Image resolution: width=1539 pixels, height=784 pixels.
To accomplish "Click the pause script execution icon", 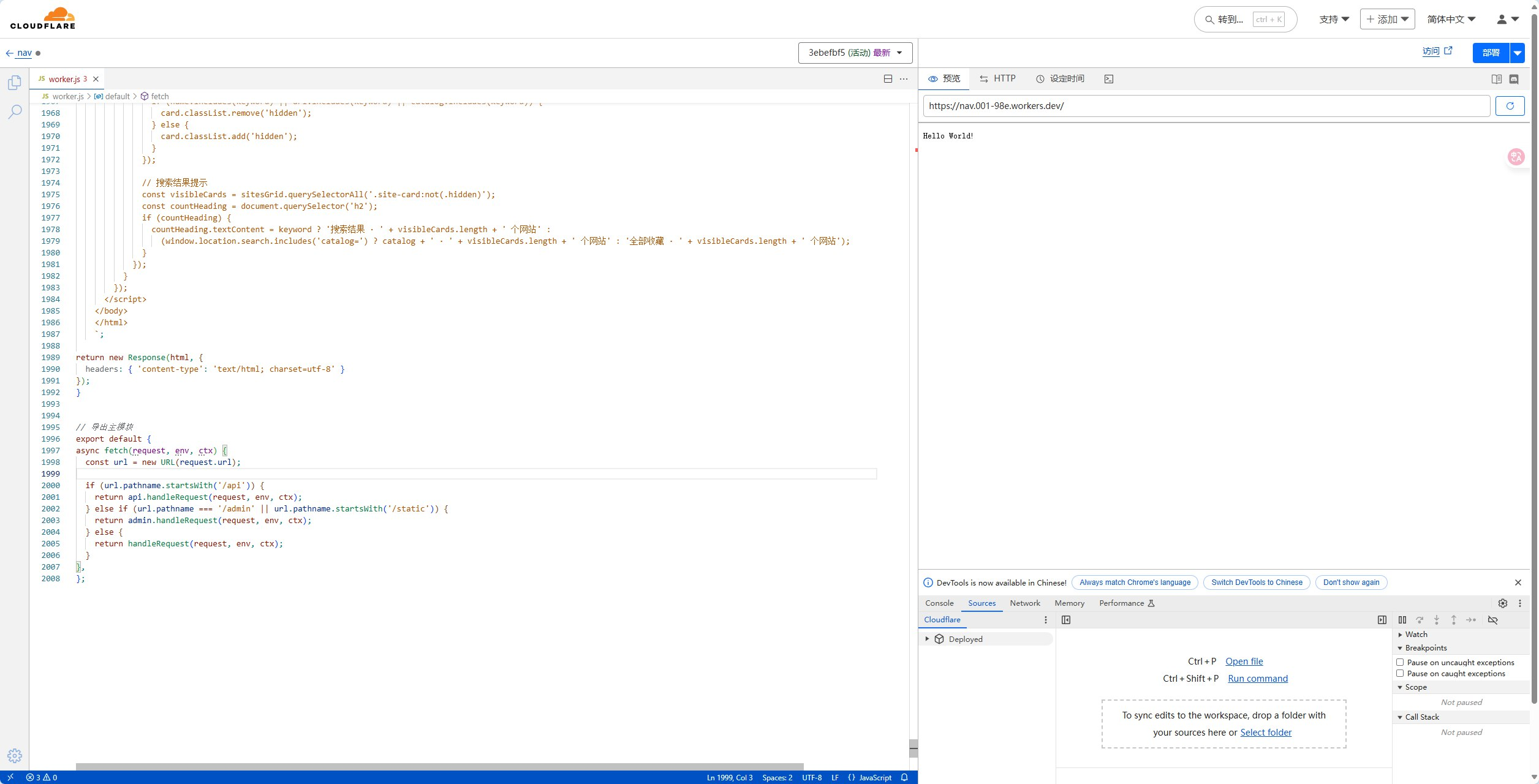I will pos(1402,620).
